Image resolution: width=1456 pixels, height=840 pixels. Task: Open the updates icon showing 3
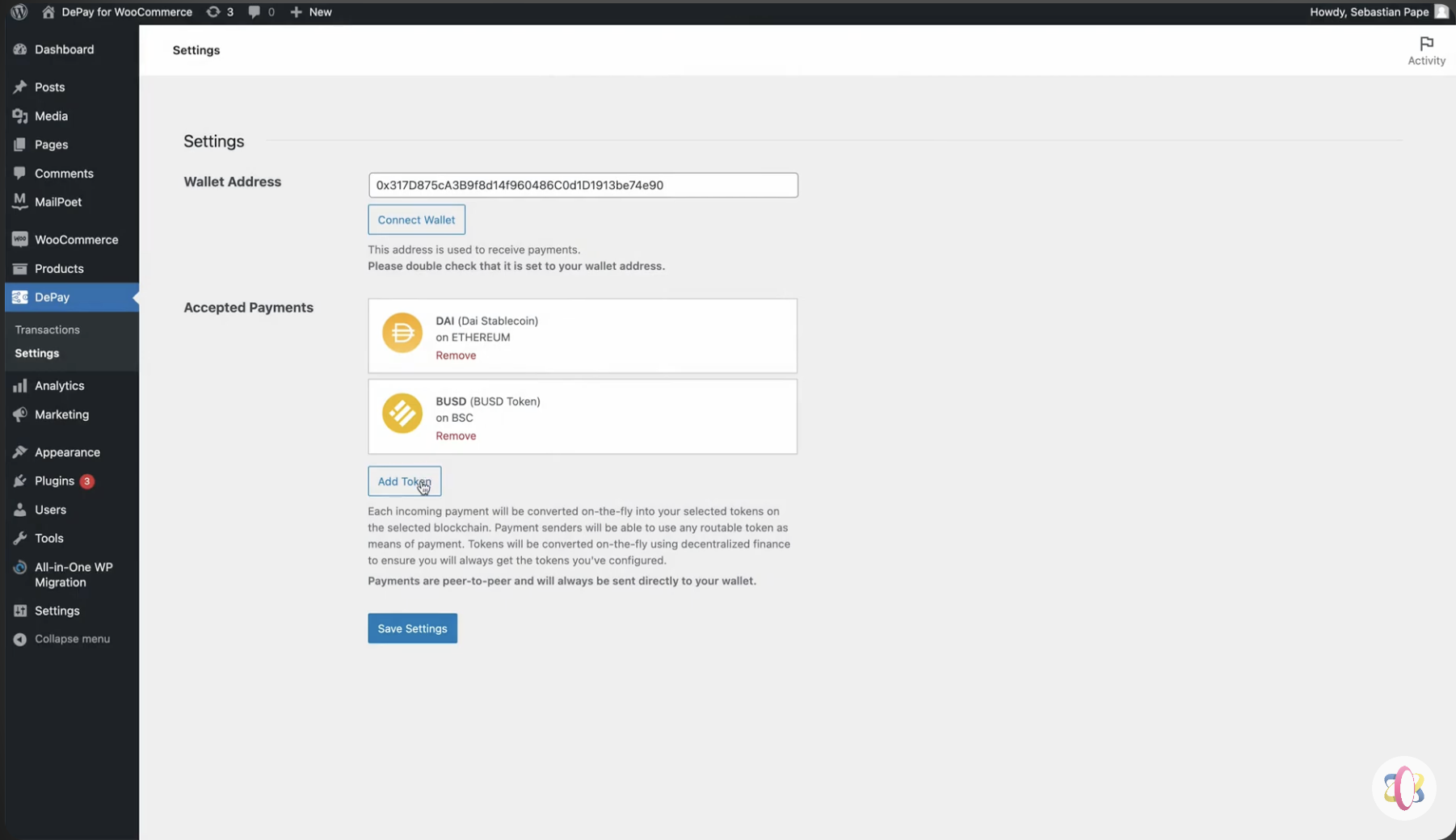coord(215,11)
